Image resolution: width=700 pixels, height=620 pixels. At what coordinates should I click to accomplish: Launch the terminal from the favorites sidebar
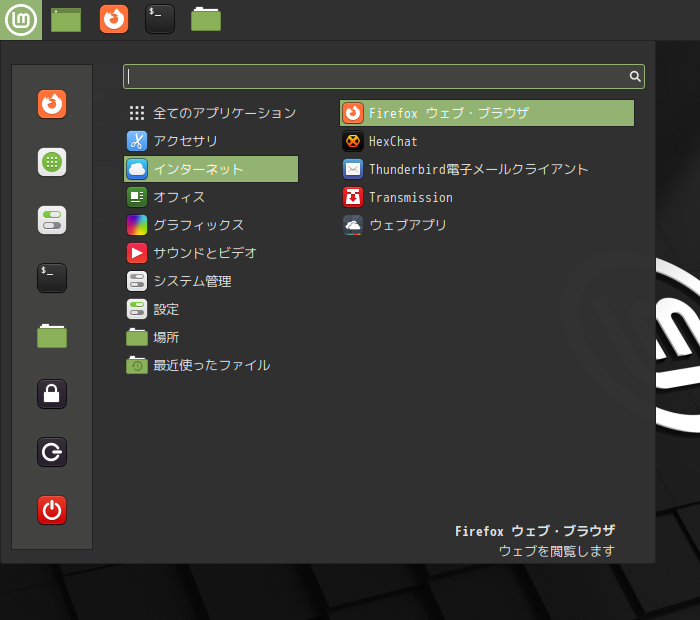52,278
